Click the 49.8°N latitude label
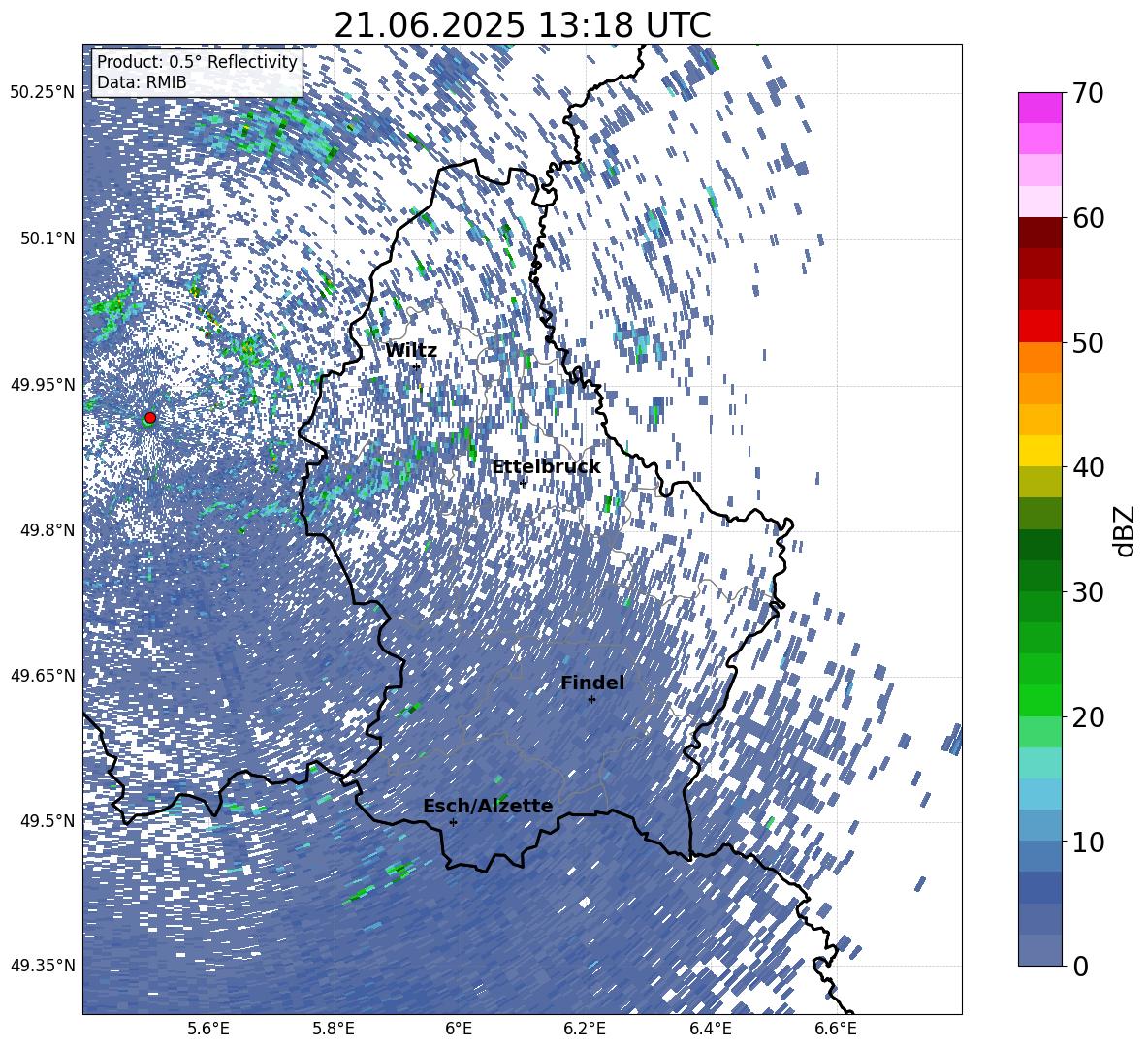This screenshot has width=1148, height=1048. point(47,530)
